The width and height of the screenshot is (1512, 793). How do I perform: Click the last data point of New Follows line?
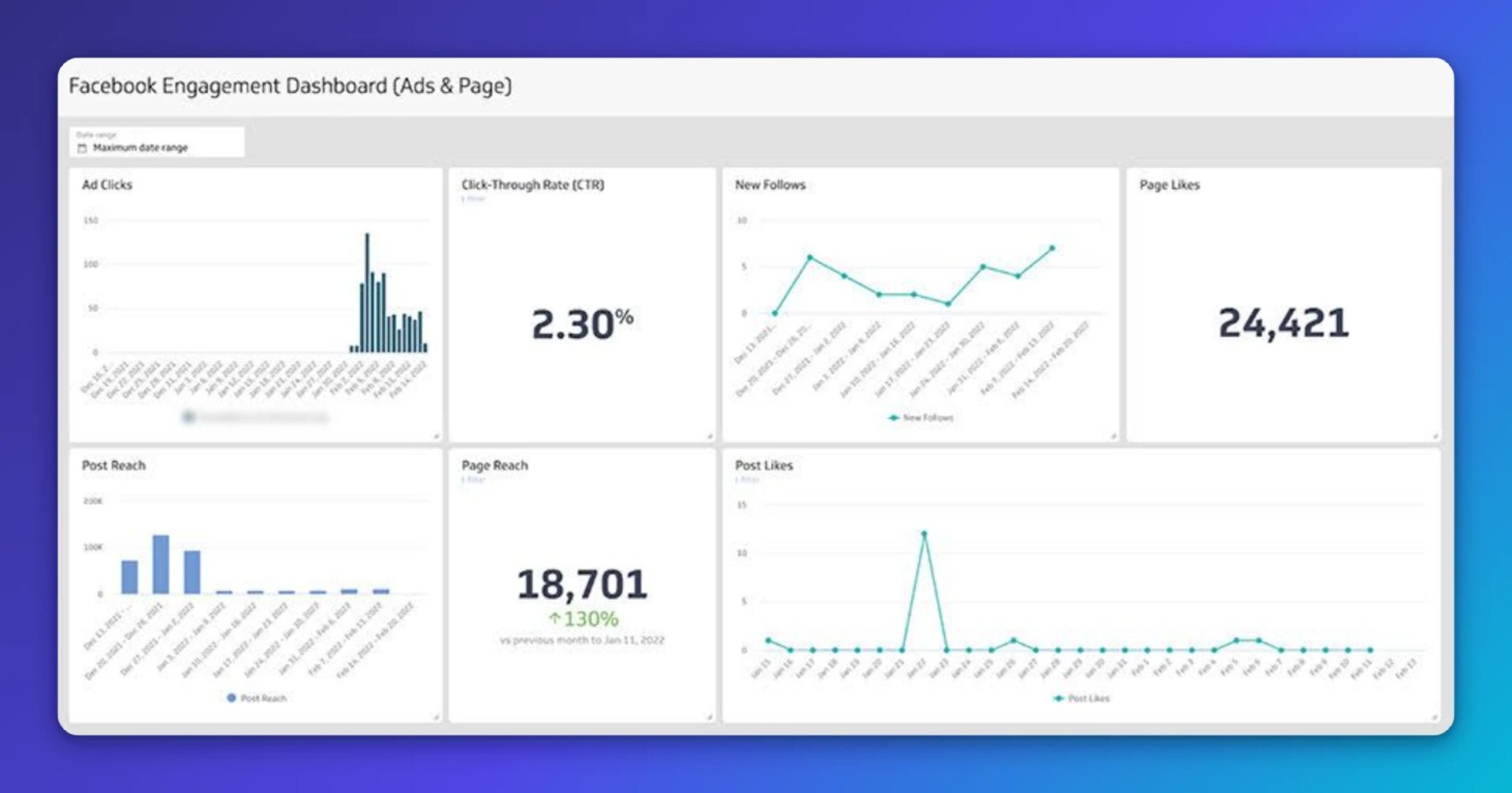[x=1052, y=248]
